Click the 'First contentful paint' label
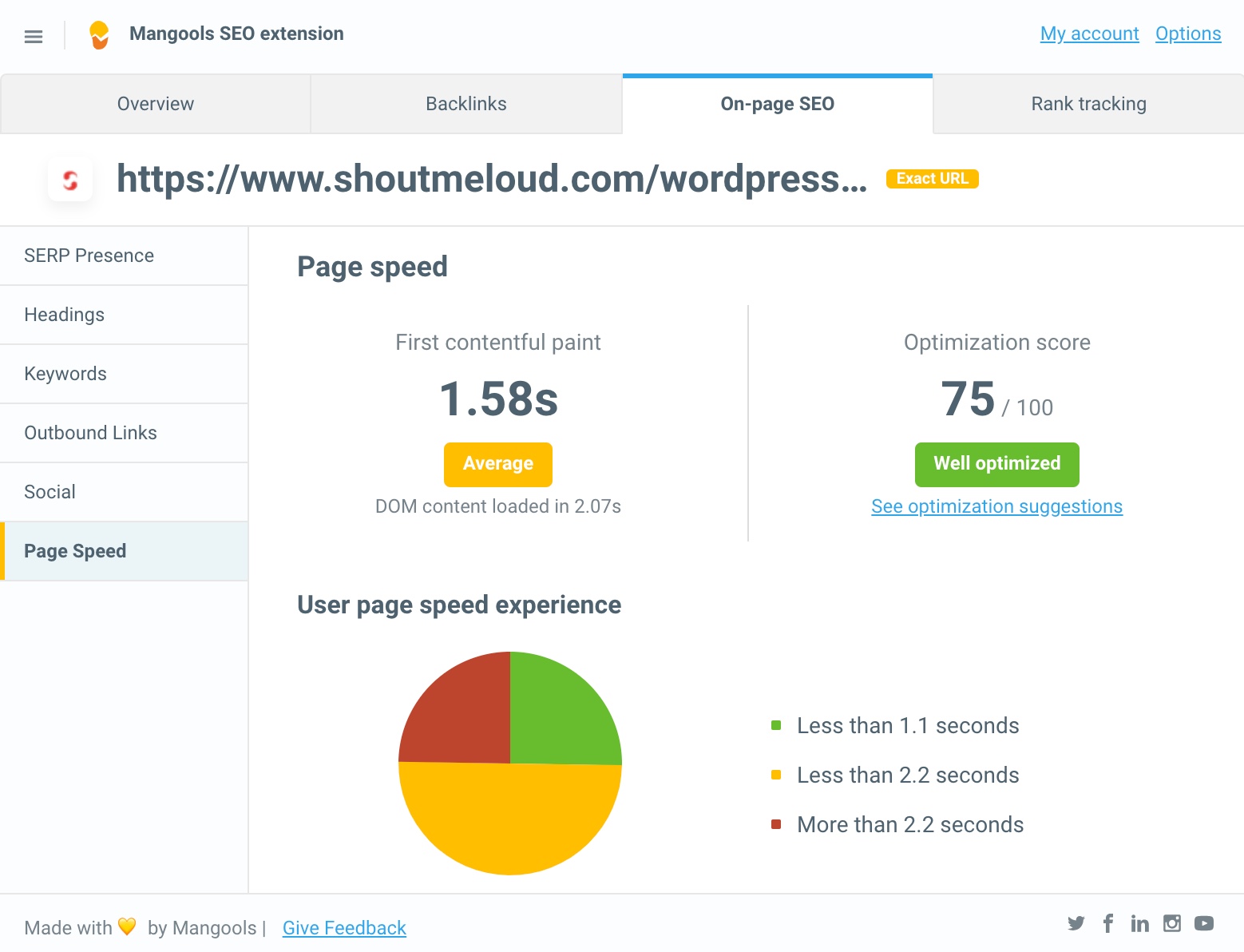 (x=498, y=343)
